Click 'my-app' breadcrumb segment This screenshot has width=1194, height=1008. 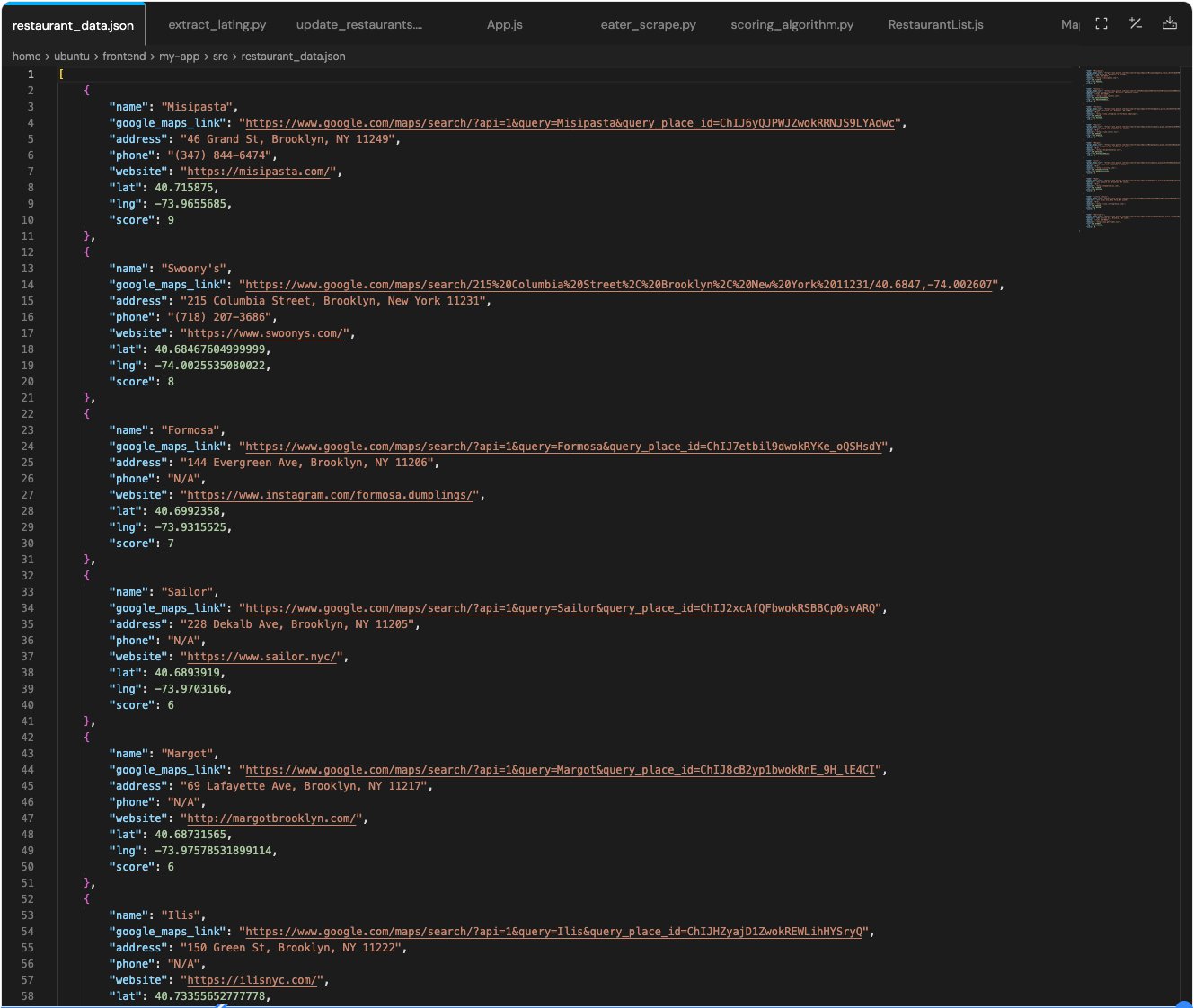[180, 57]
